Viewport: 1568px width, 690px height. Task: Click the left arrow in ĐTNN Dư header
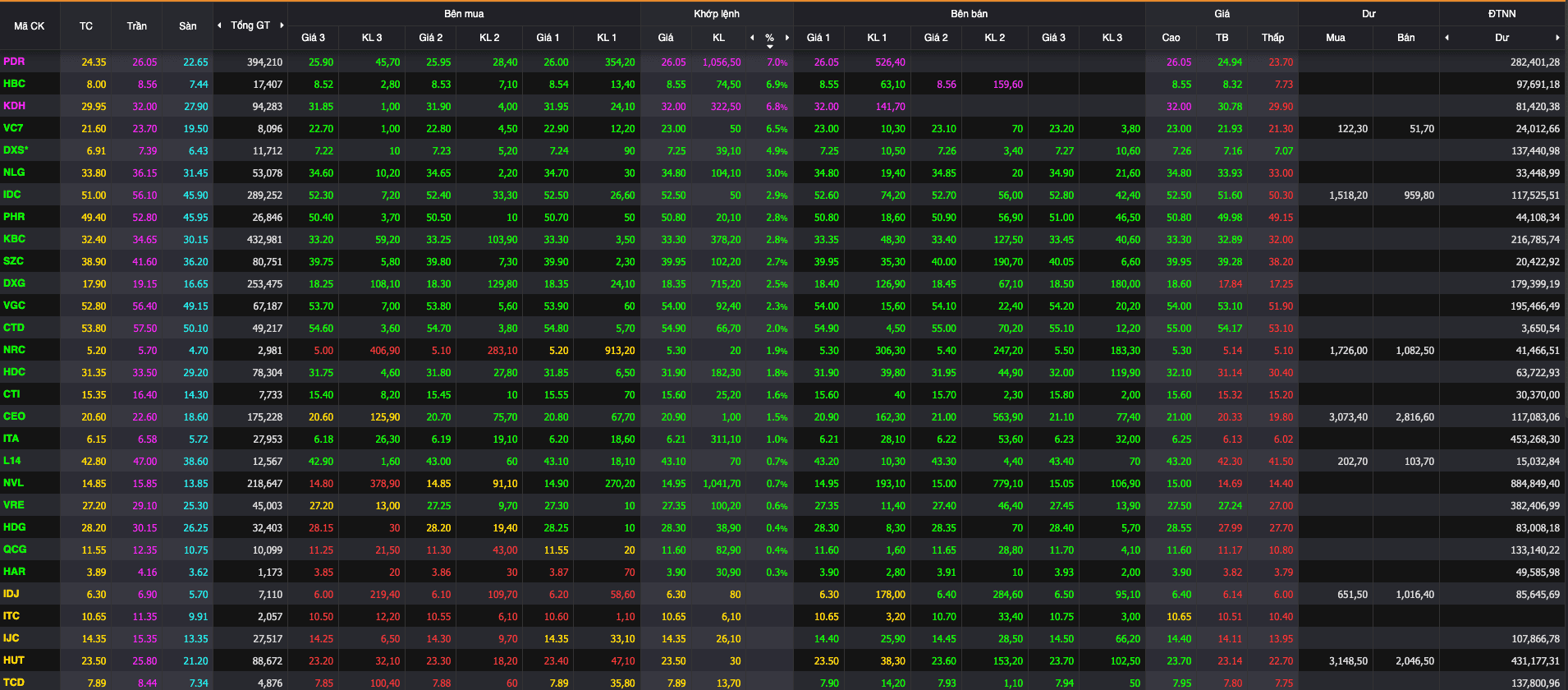point(1447,38)
